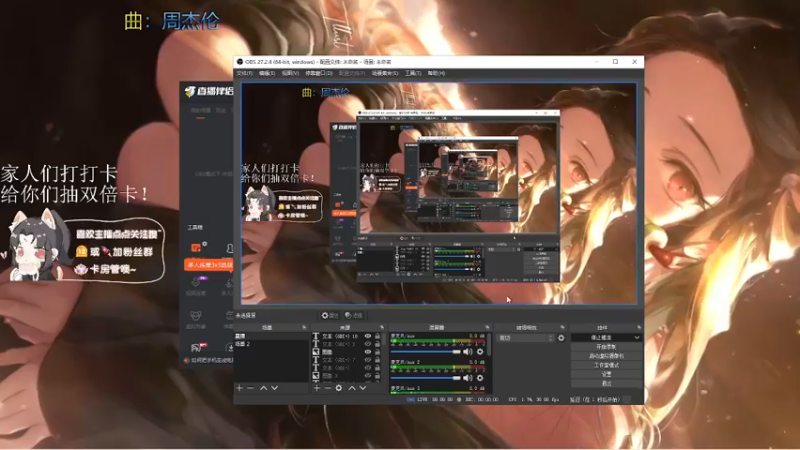
Task: Pop out the 来源 dock using its header icon
Action: (x=382, y=328)
